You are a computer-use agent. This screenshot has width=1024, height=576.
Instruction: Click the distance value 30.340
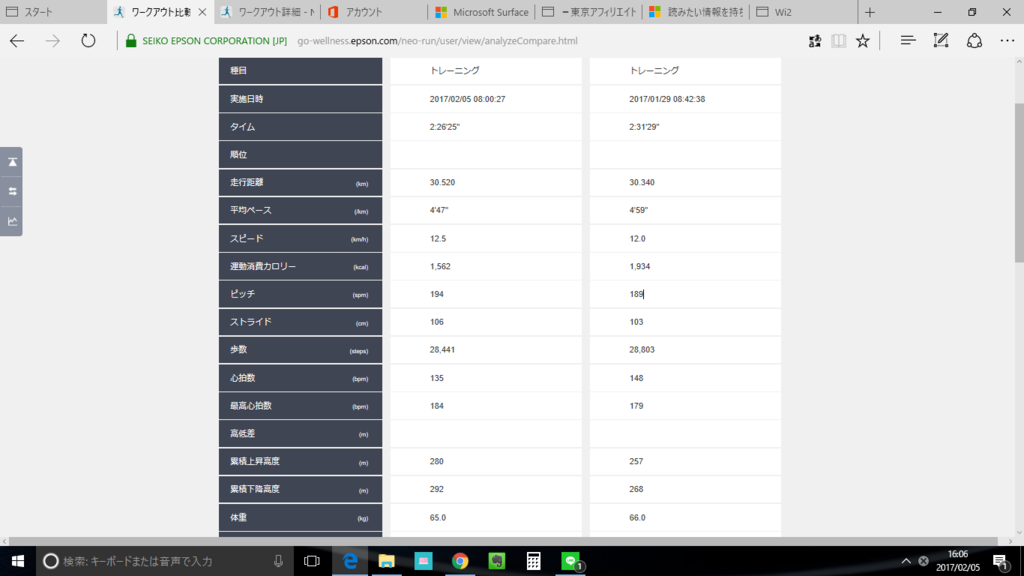(x=641, y=182)
